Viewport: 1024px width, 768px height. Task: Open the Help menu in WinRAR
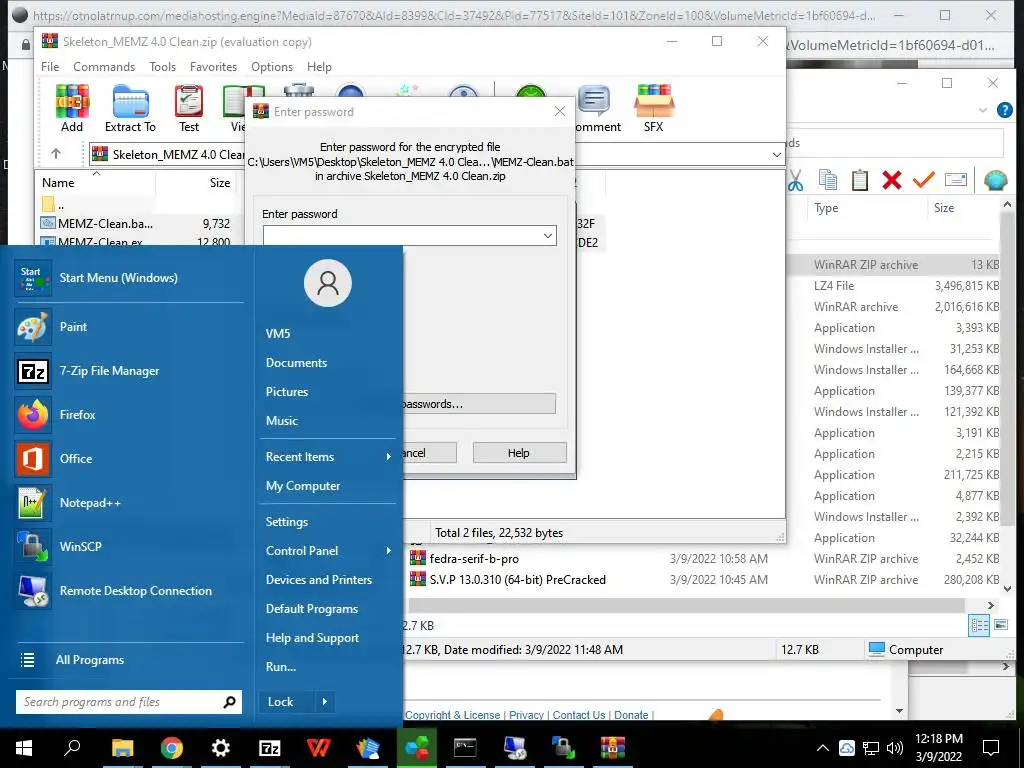click(x=319, y=67)
